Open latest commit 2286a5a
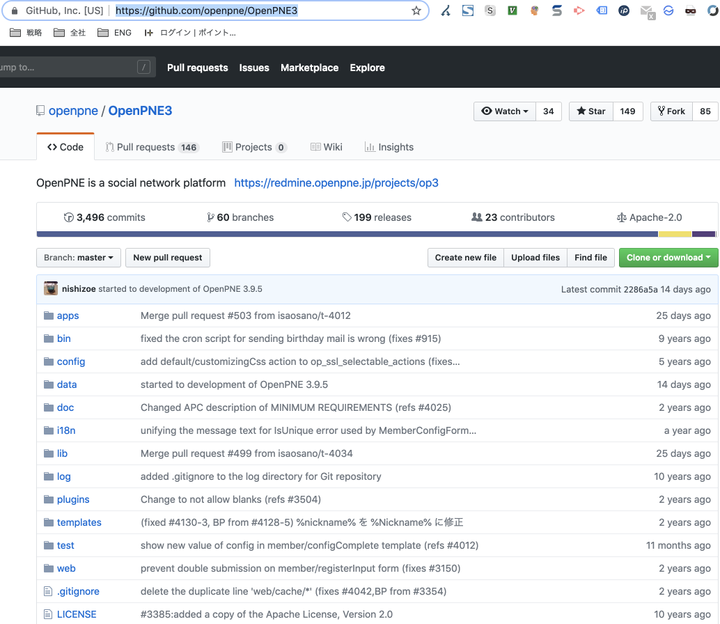 tap(640, 289)
